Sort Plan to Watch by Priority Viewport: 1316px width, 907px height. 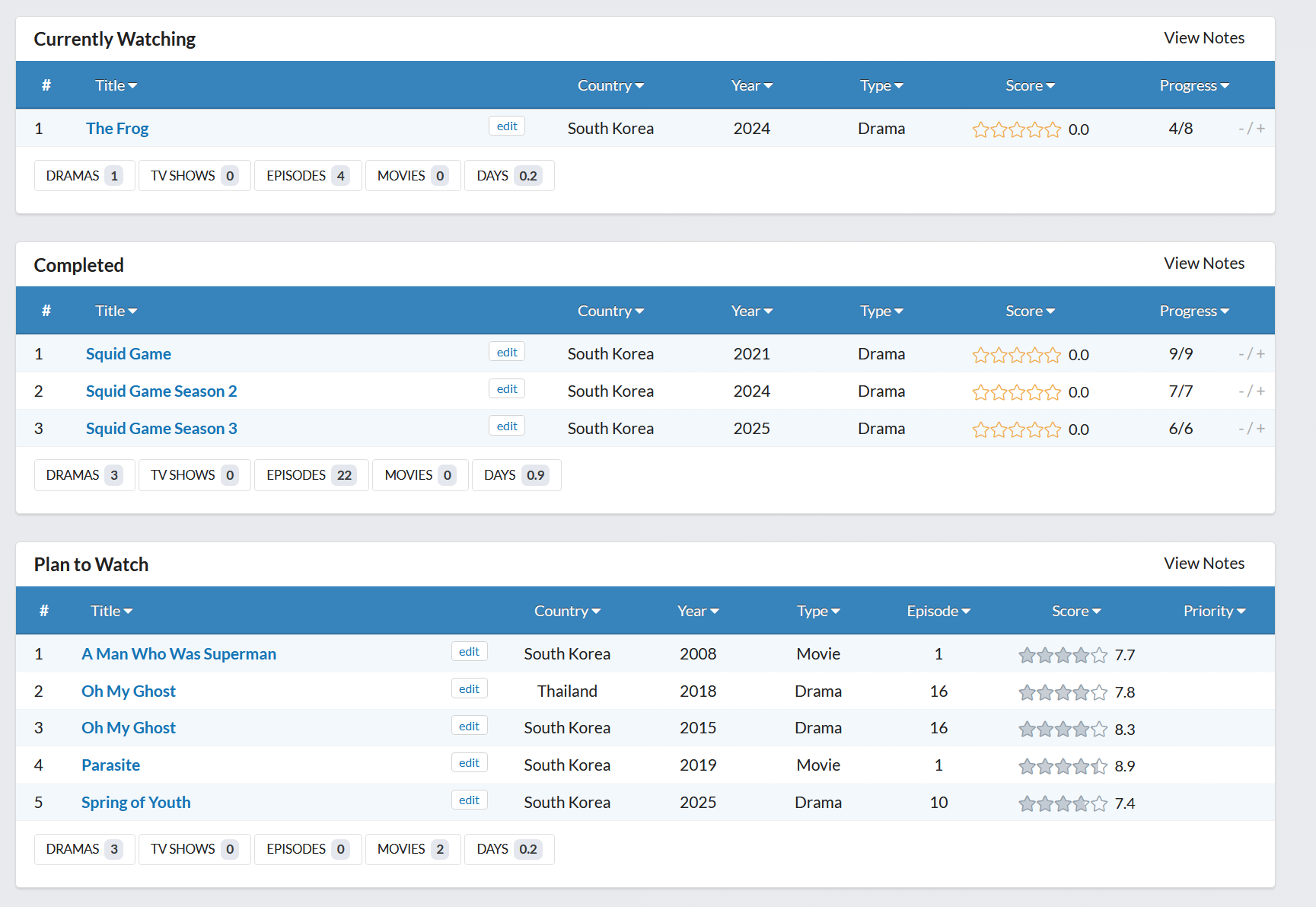1214,611
